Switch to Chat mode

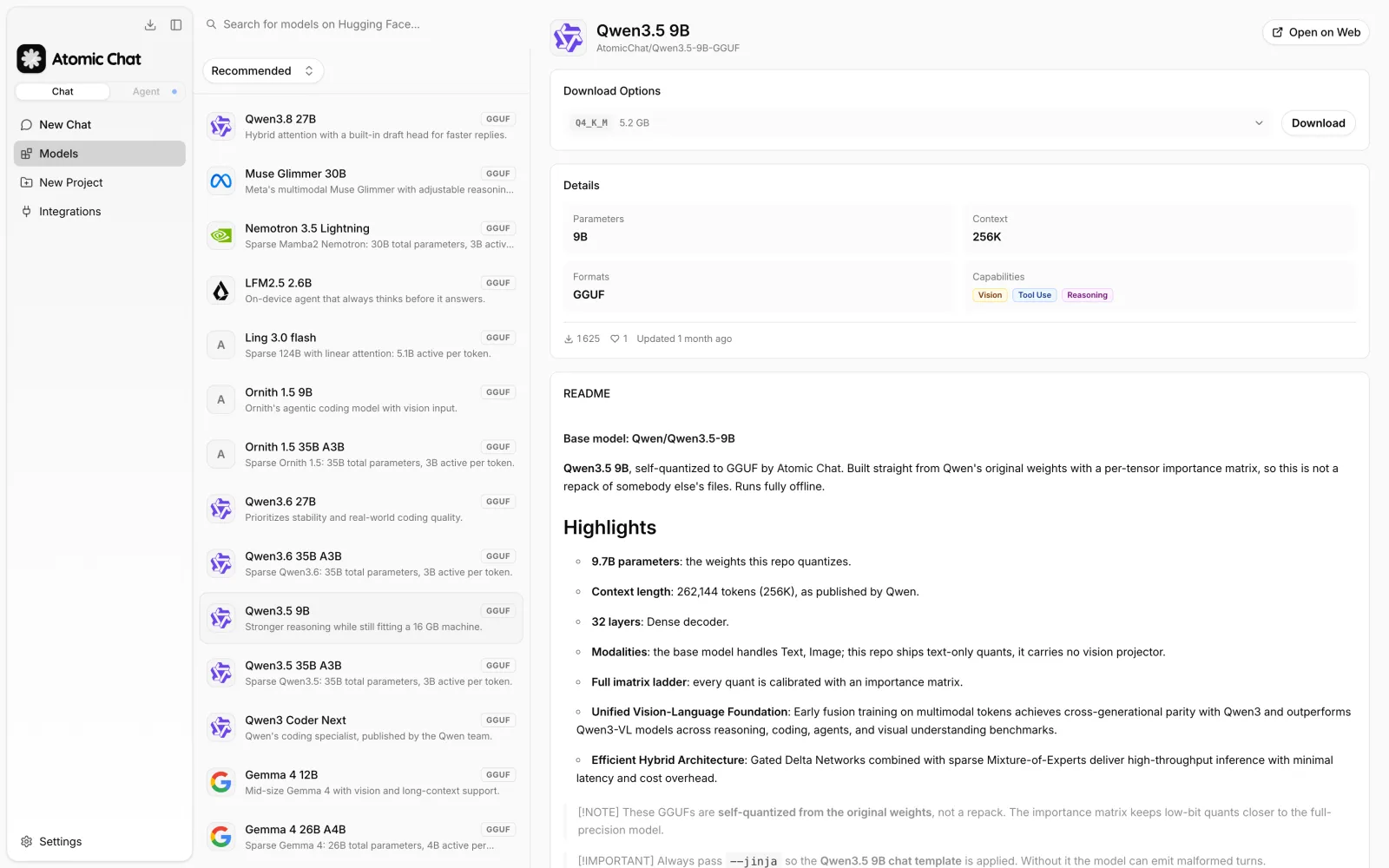63,92
